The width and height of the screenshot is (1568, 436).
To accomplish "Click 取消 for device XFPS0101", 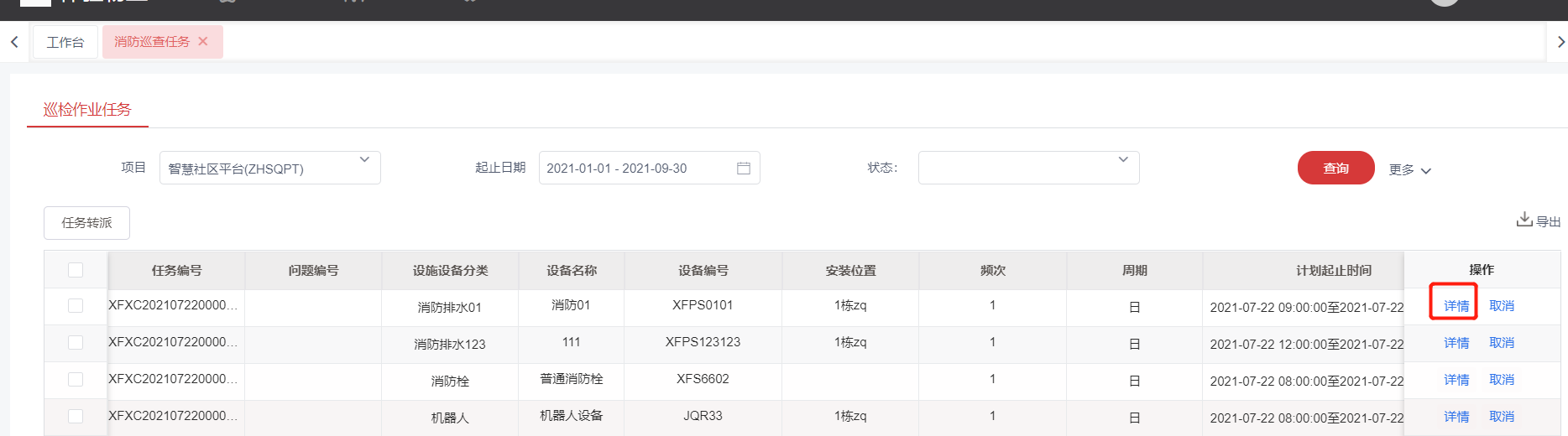I will pyautogui.click(x=1502, y=306).
